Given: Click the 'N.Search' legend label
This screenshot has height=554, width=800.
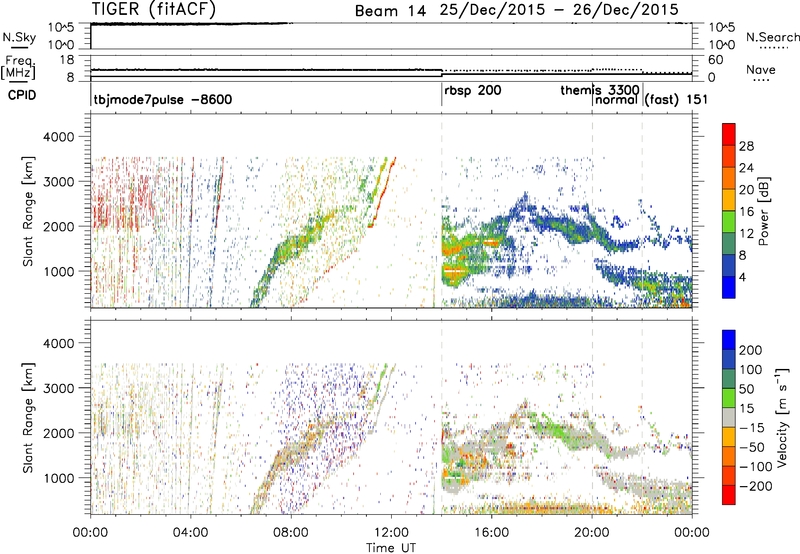Looking at the screenshot, I should 773,37.
